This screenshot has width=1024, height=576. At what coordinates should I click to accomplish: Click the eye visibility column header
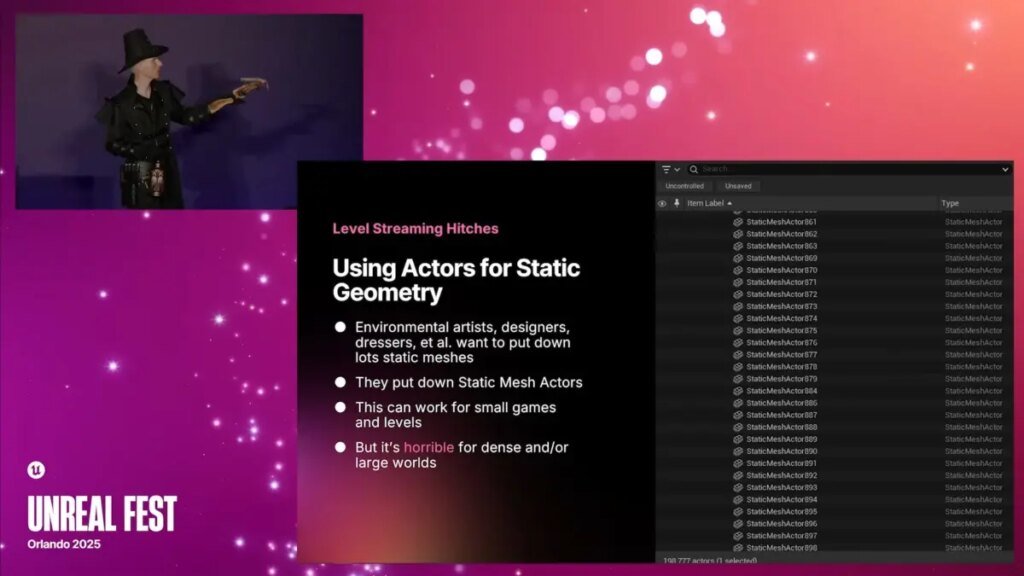tap(662, 203)
